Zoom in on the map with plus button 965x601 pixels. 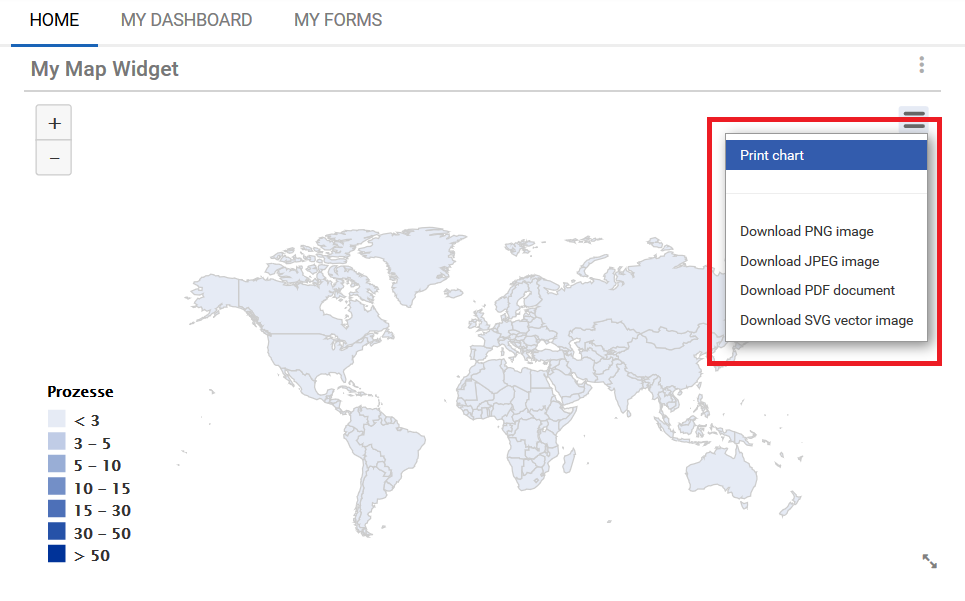[54, 124]
